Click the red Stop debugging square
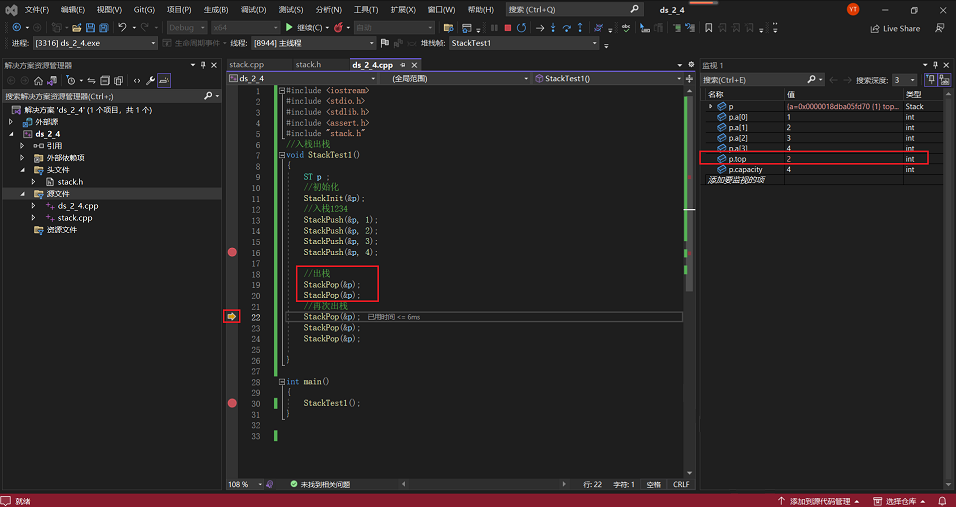This screenshot has height=507, width=956. (507, 28)
